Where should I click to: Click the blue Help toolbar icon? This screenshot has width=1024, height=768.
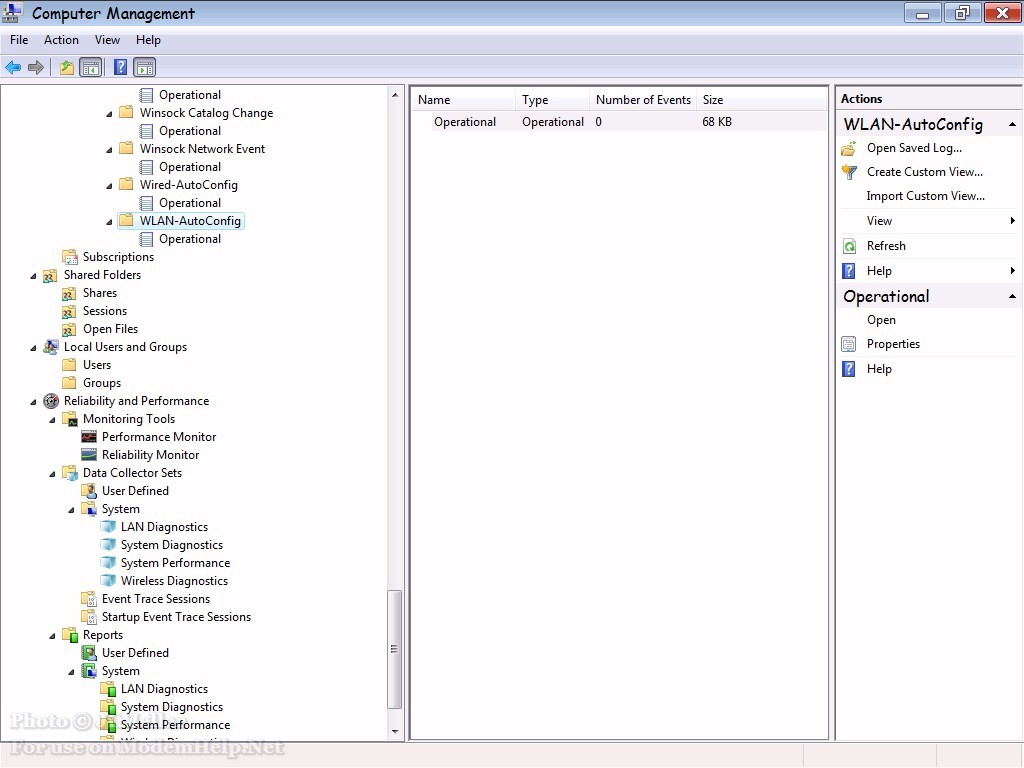(121, 67)
